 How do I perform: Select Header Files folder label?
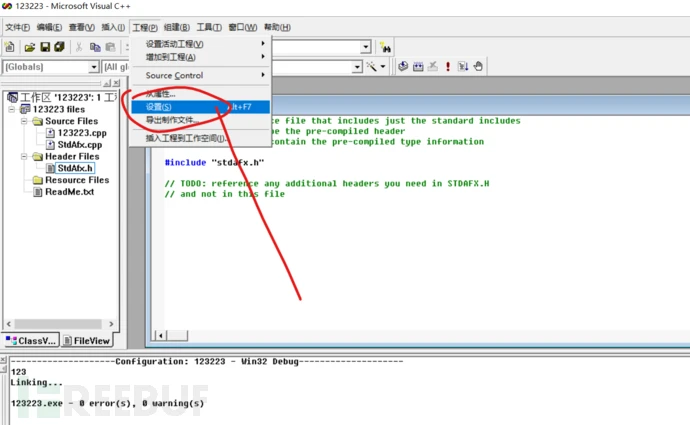click(72, 156)
